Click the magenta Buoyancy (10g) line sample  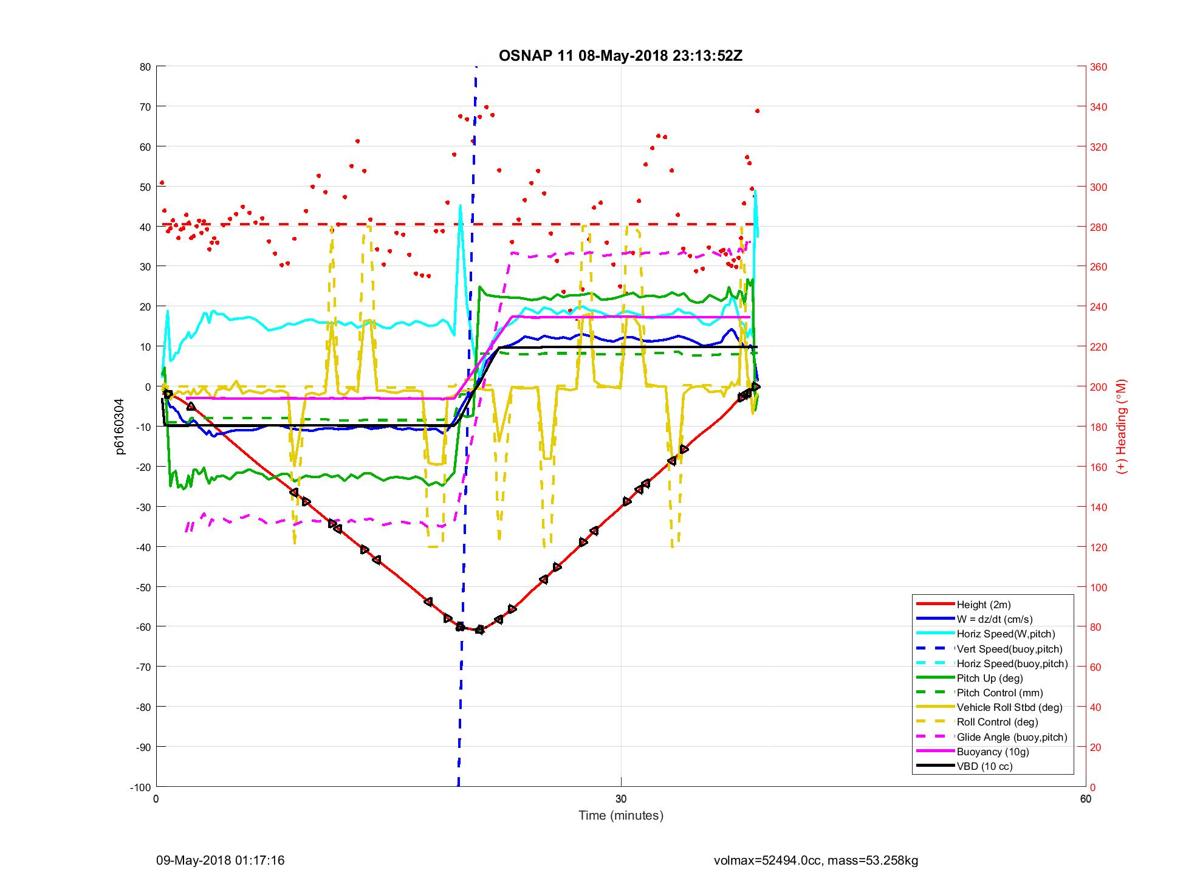933,751
